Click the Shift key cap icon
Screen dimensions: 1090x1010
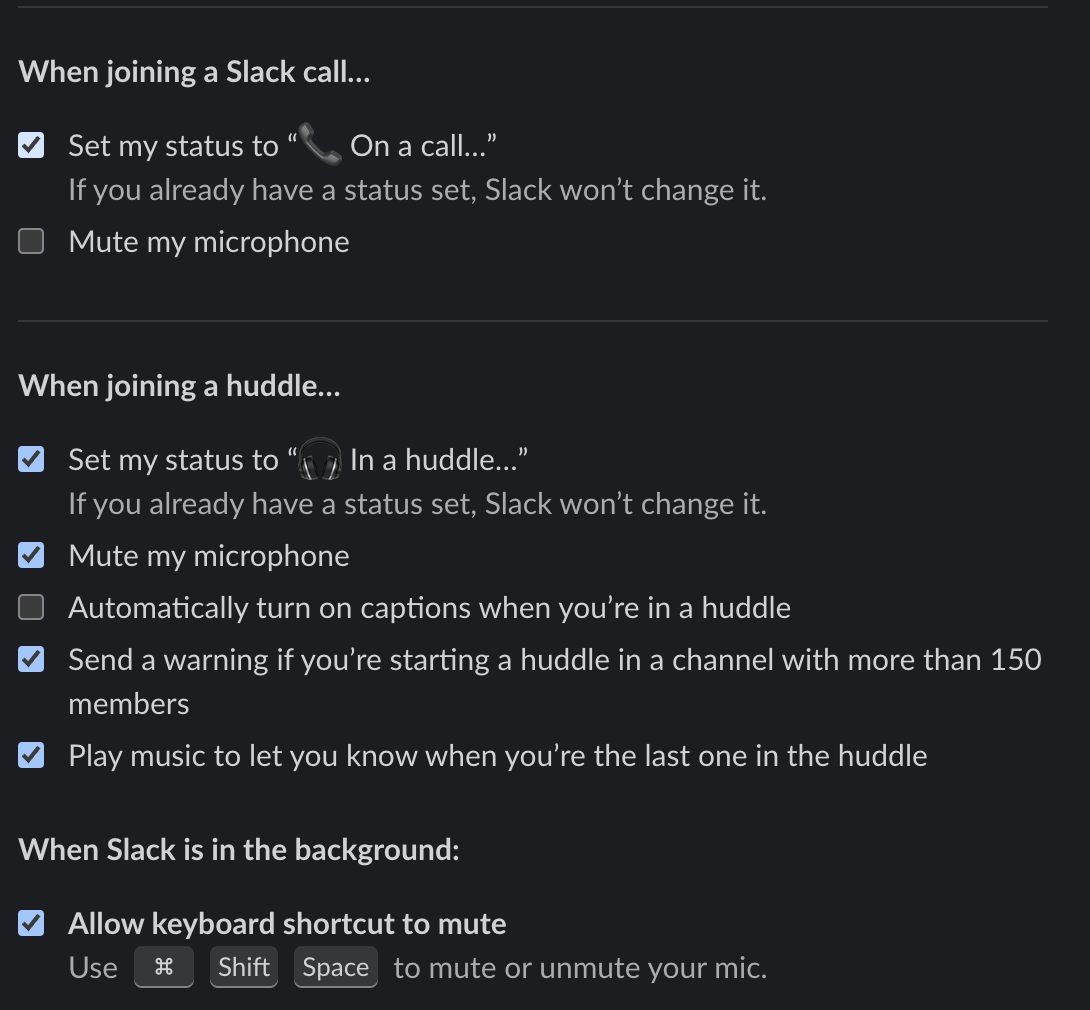243,967
